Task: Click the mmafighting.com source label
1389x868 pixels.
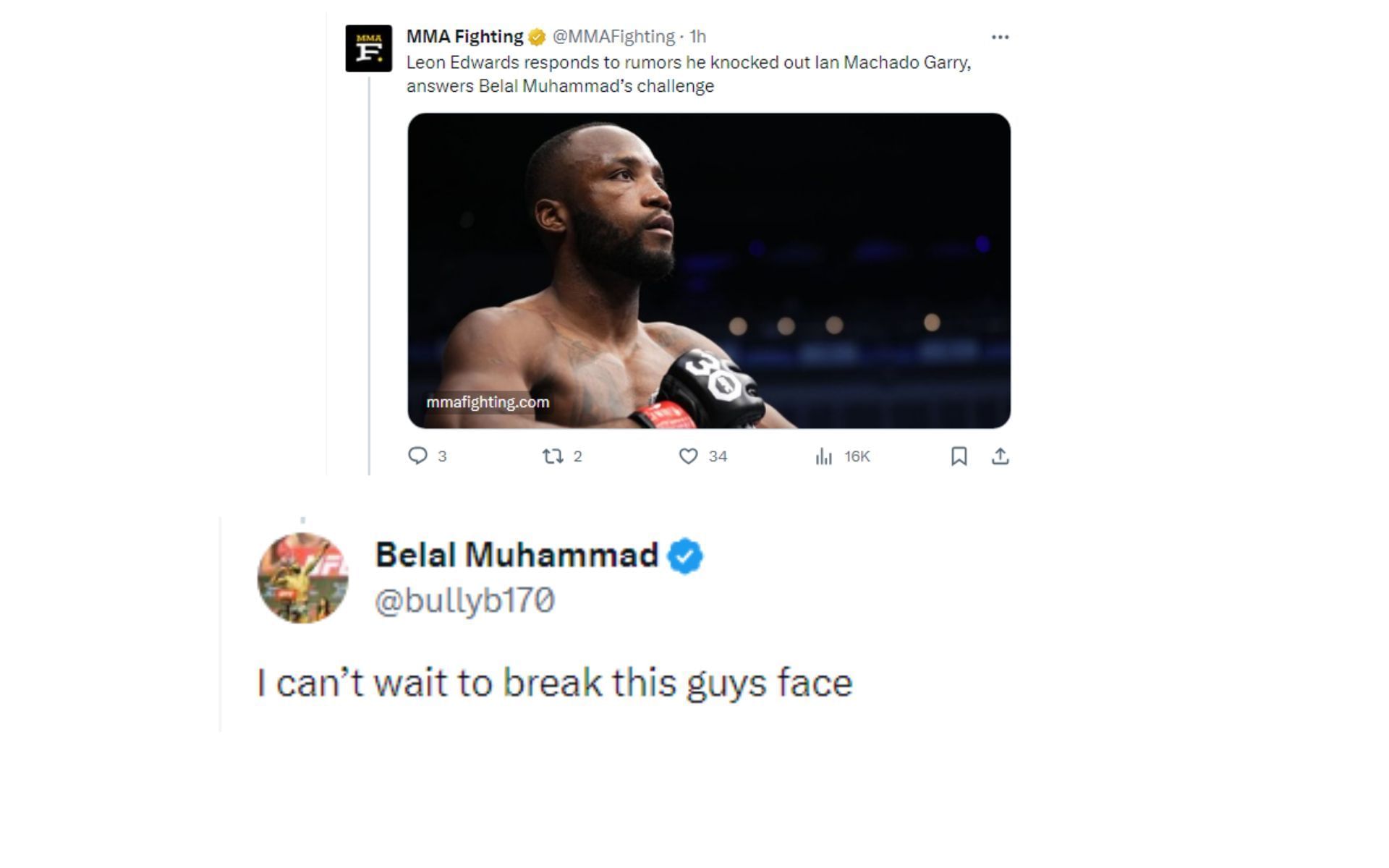Action: [488, 402]
